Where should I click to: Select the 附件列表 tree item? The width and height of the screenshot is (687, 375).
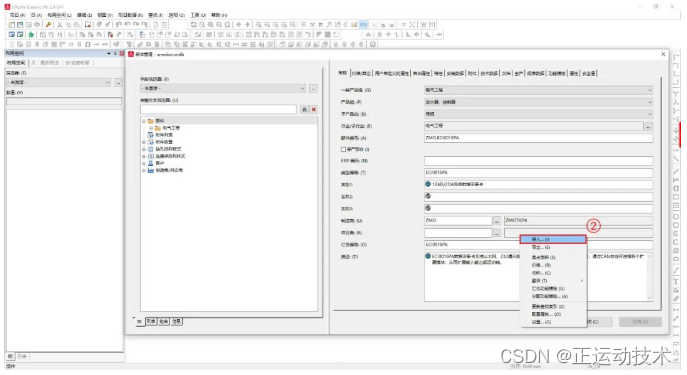(x=164, y=135)
